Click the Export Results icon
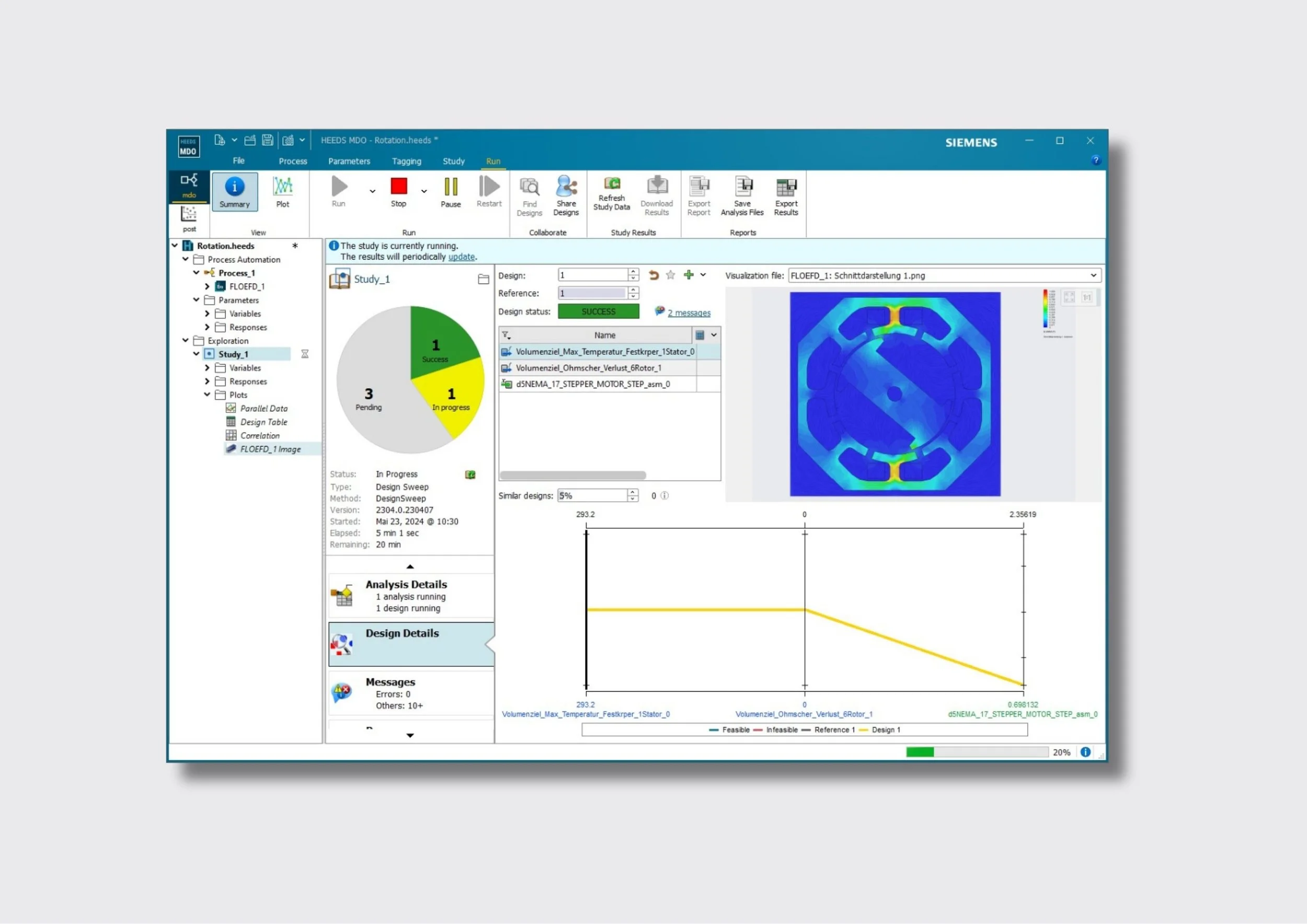The width and height of the screenshot is (1307, 924). (x=786, y=187)
